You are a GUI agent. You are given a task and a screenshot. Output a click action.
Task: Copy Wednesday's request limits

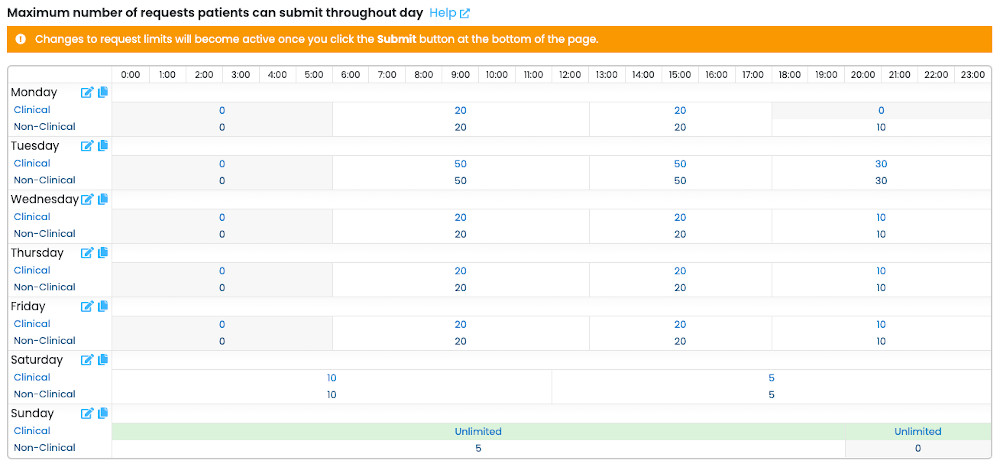[103, 200]
